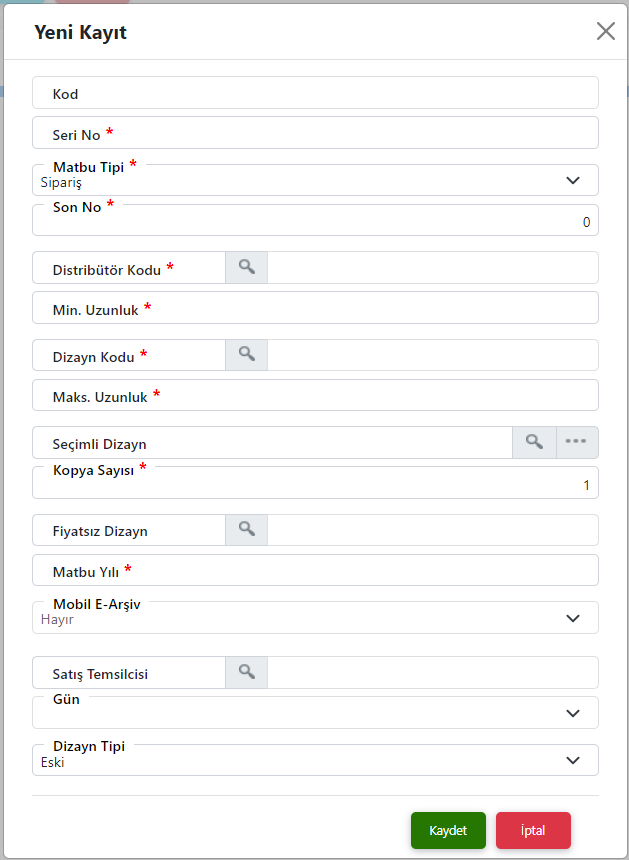Cancel with the İptal button

click(x=533, y=830)
